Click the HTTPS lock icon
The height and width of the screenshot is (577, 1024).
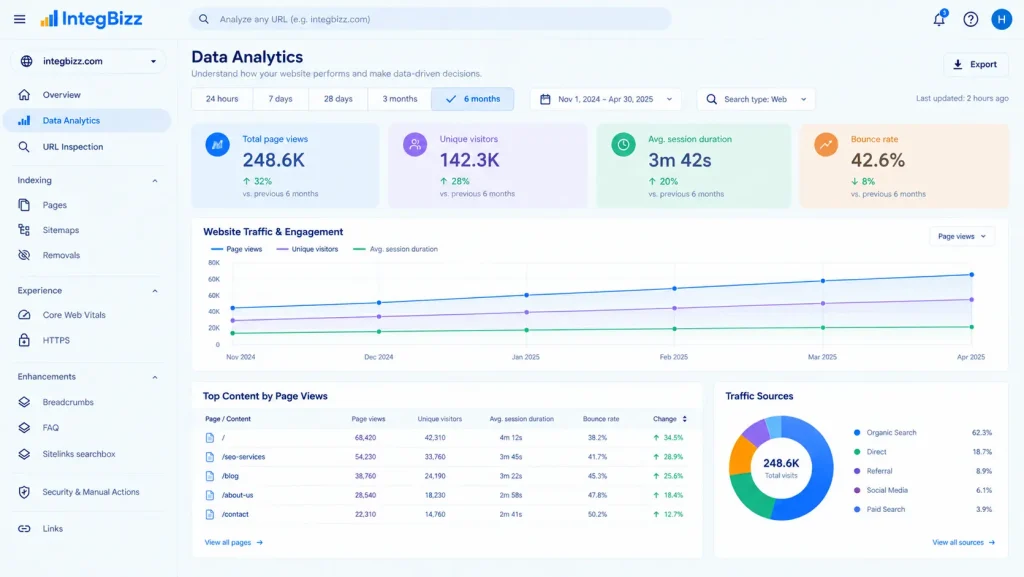point(24,340)
